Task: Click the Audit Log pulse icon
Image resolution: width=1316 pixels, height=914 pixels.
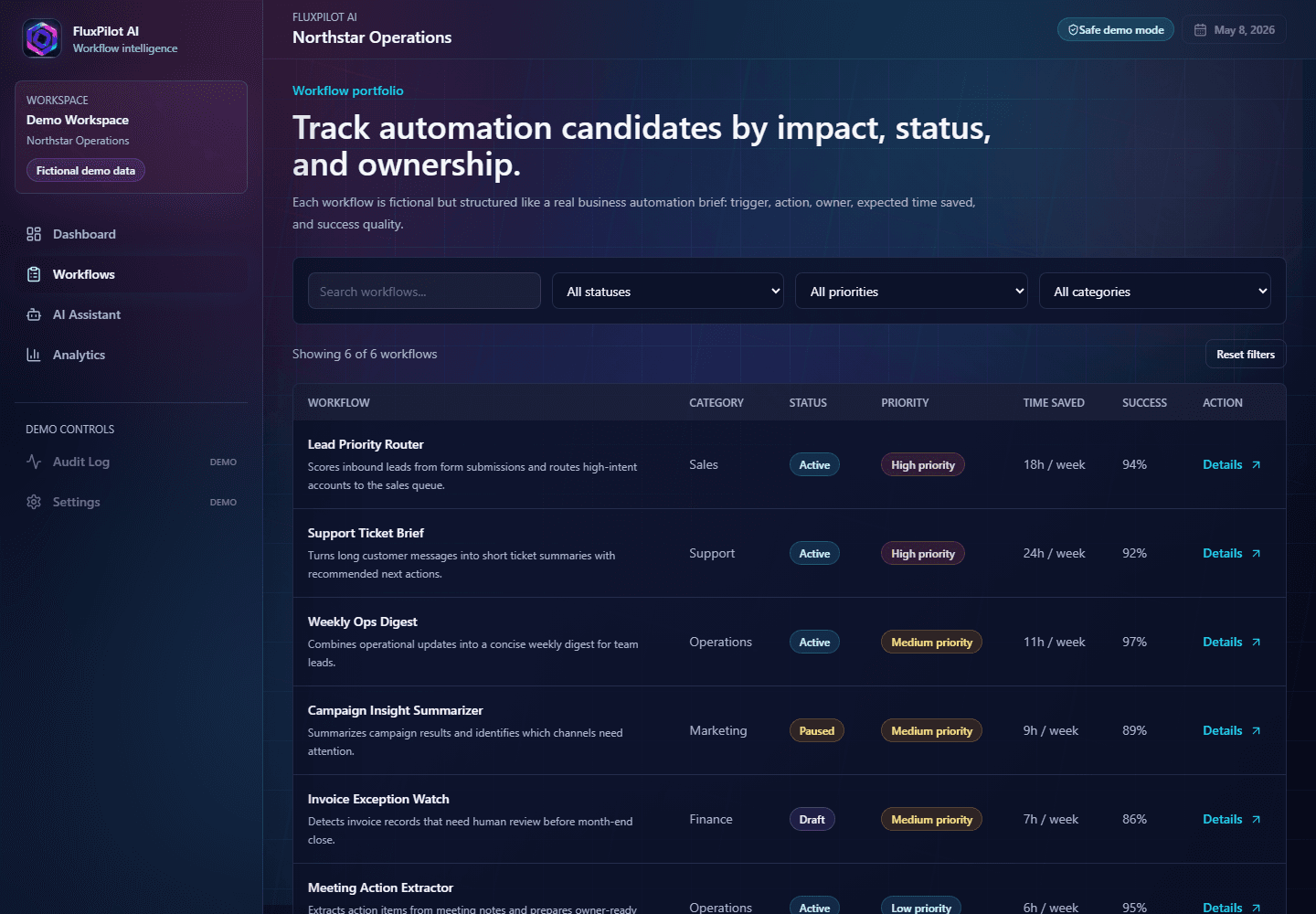Action: pos(34,462)
